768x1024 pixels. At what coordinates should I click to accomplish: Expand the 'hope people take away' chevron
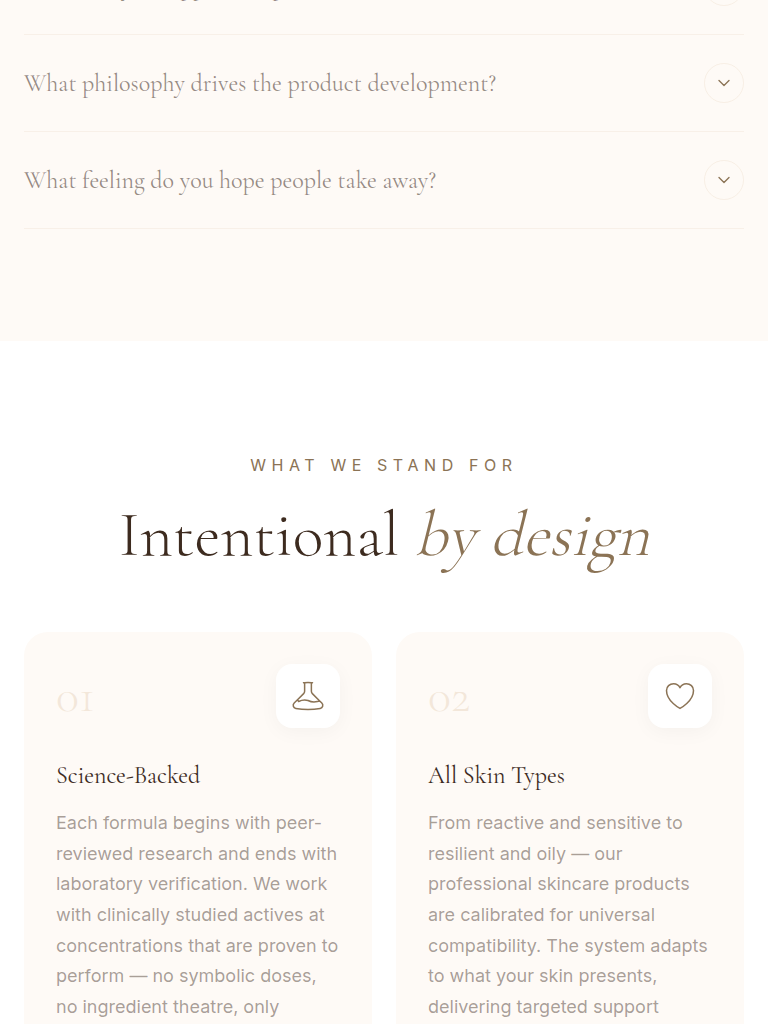tap(724, 180)
